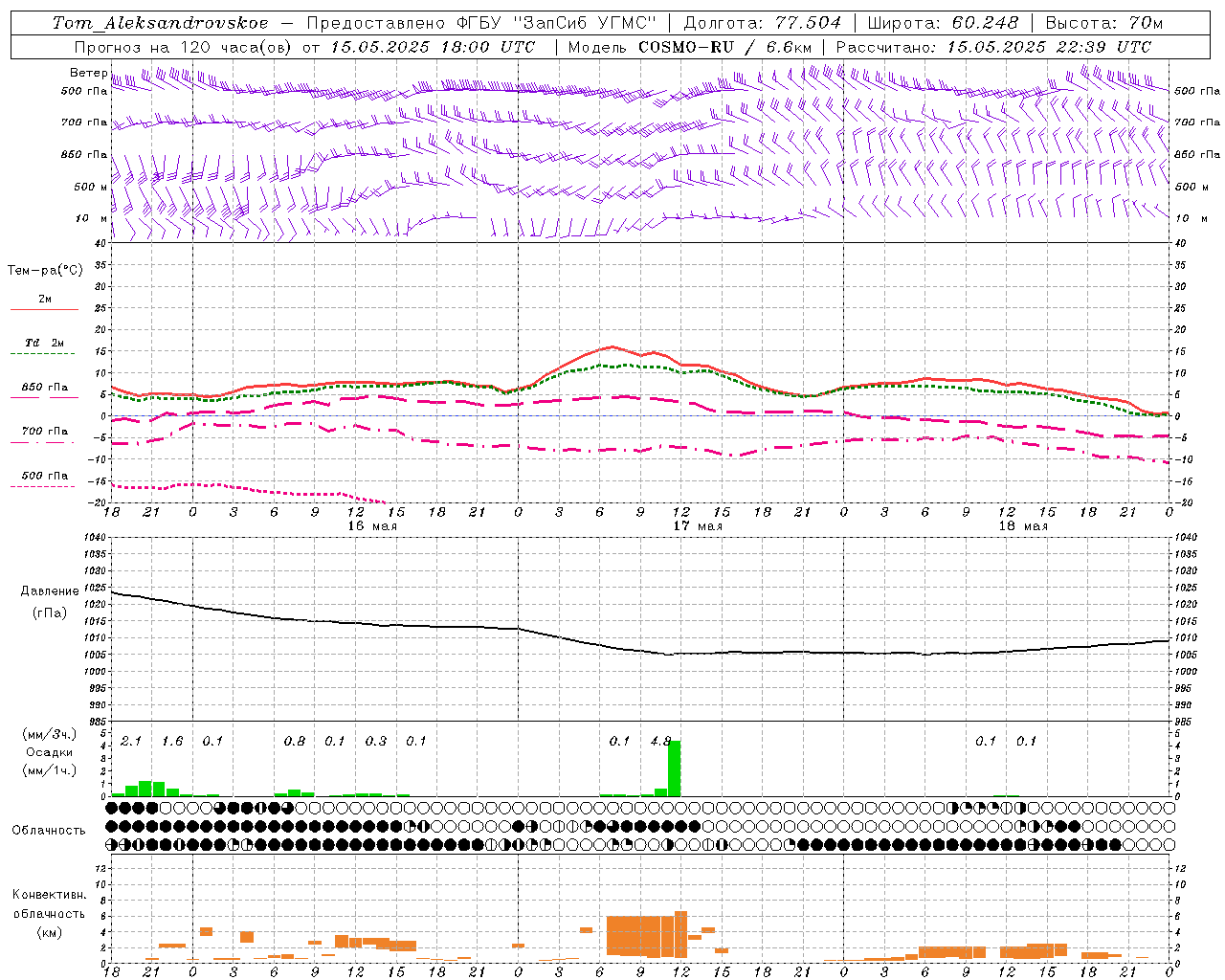The image size is (1225, 980).
Task: Click the 'Ветер' wind panel label
Action: click(88, 73)
